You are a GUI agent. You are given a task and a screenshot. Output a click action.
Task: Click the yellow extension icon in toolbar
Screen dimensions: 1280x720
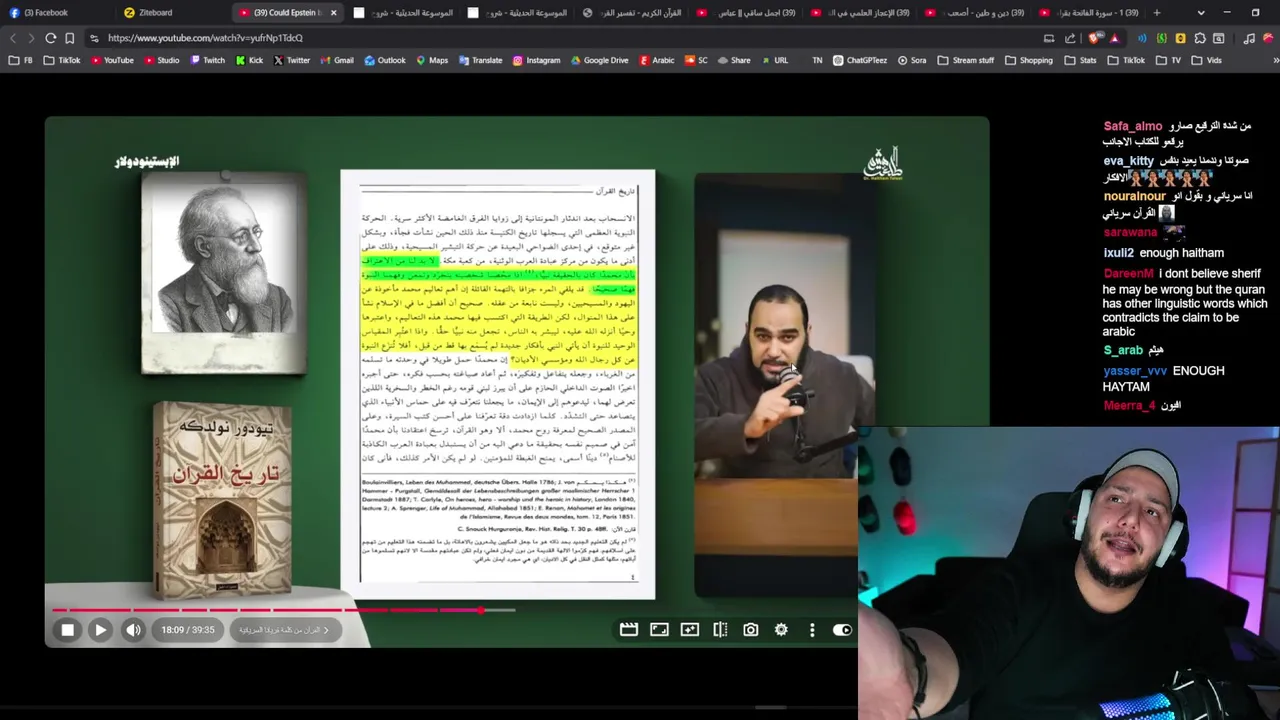pos(1181,38)
